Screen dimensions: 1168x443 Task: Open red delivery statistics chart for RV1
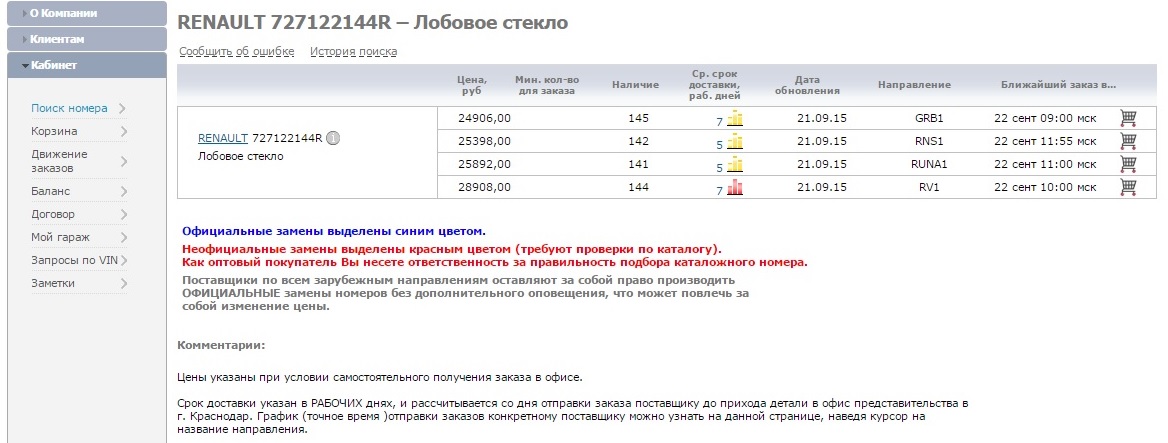[x=735, y=188]
